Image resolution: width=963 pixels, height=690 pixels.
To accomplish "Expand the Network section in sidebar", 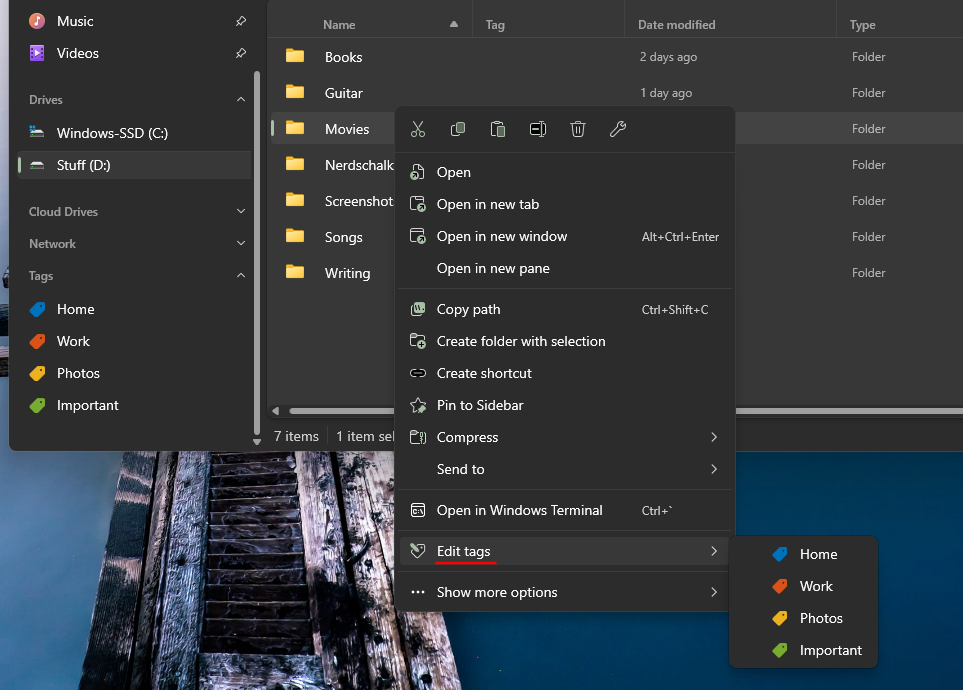I will pos(240,244).
